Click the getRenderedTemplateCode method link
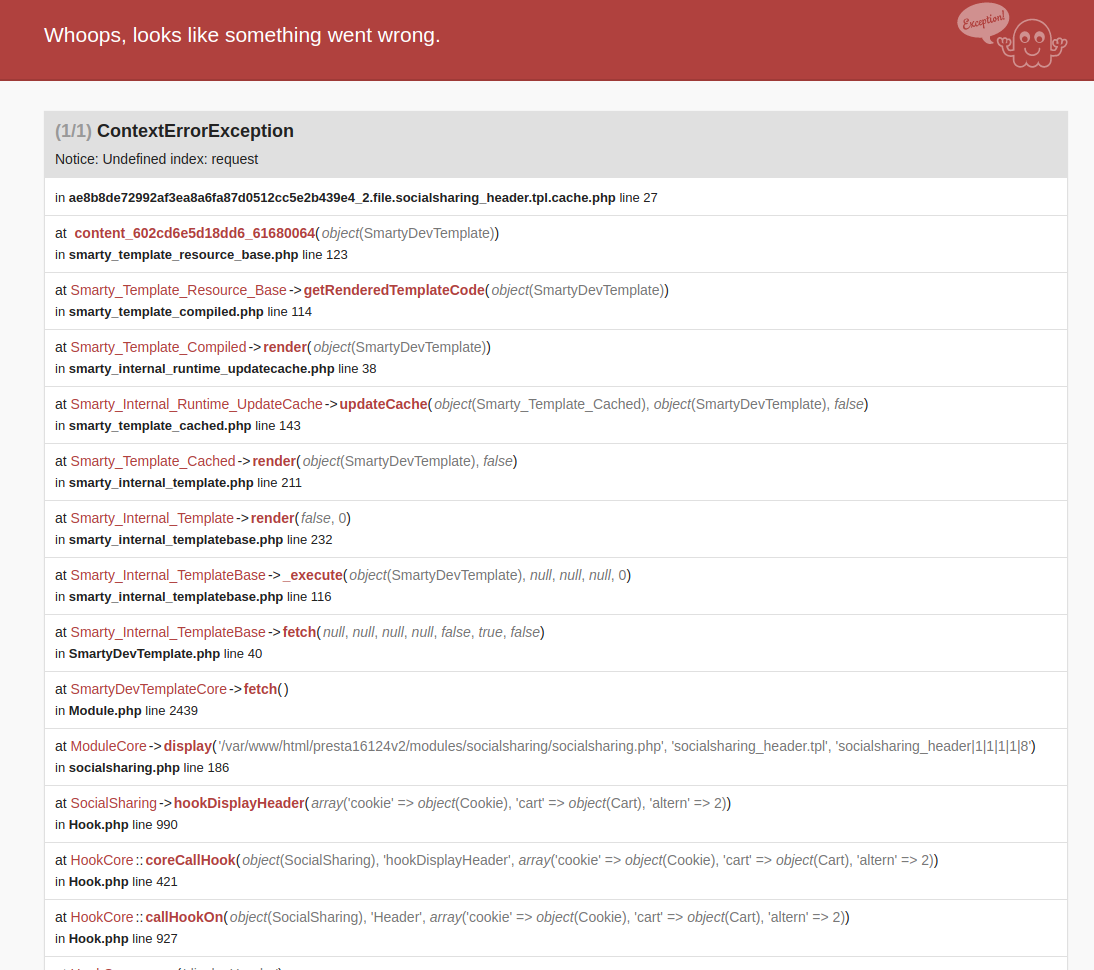 tap(394, 290)
